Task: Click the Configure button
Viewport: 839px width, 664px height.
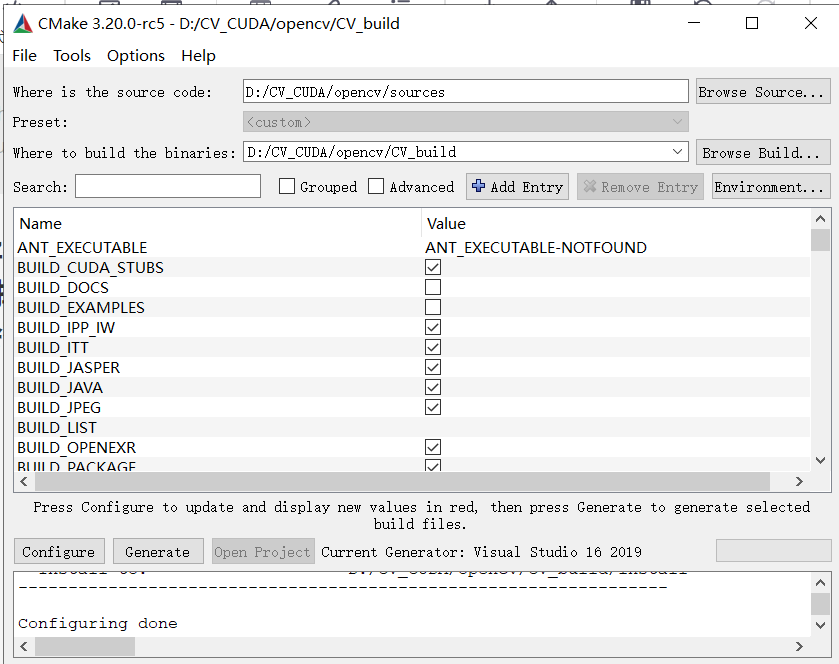Action: pos(59,552)
